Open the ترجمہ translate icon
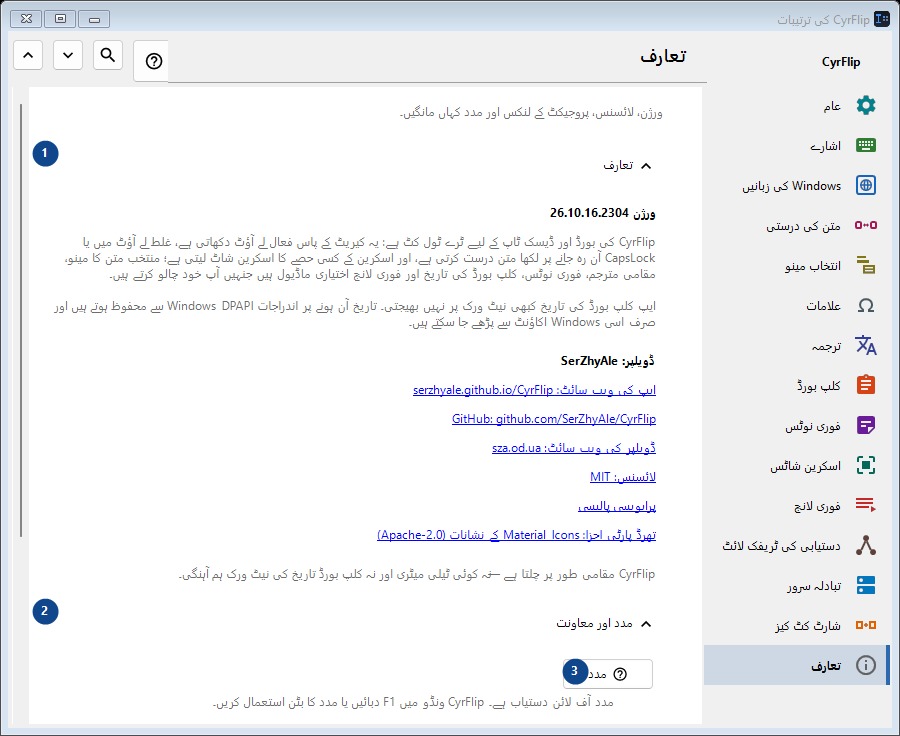900x736 pixels. (x=866, y=345)
